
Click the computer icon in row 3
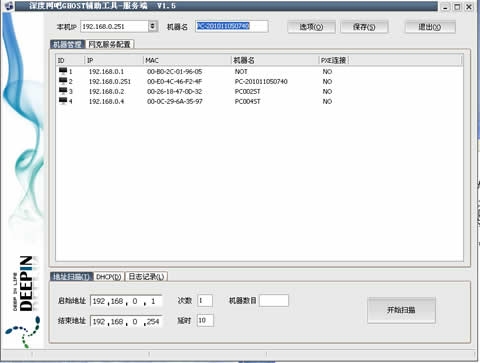pyautogui.click(x=63, y=91)
